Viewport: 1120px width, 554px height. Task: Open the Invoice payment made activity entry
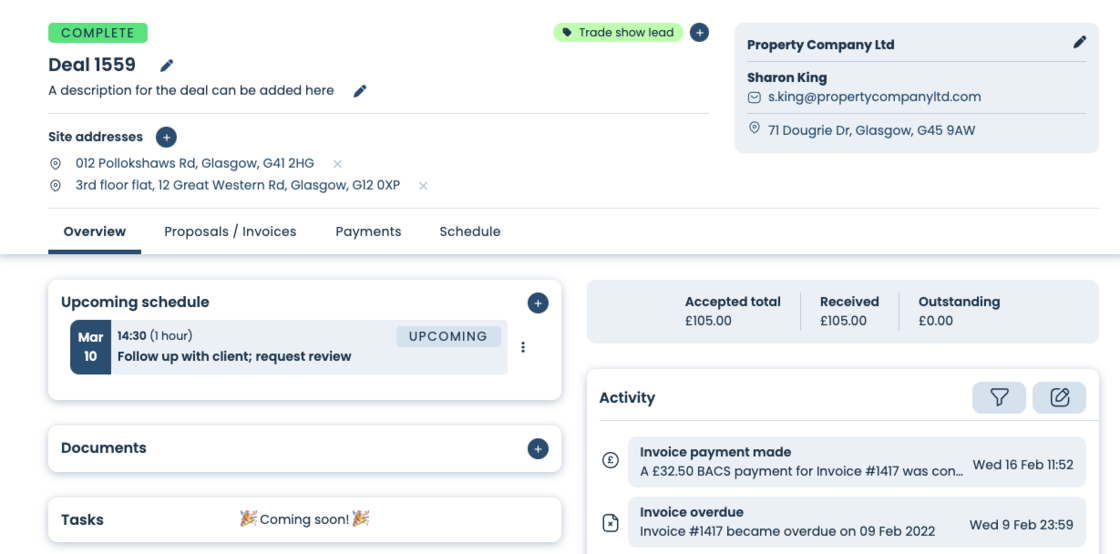[x=856, y=461]
